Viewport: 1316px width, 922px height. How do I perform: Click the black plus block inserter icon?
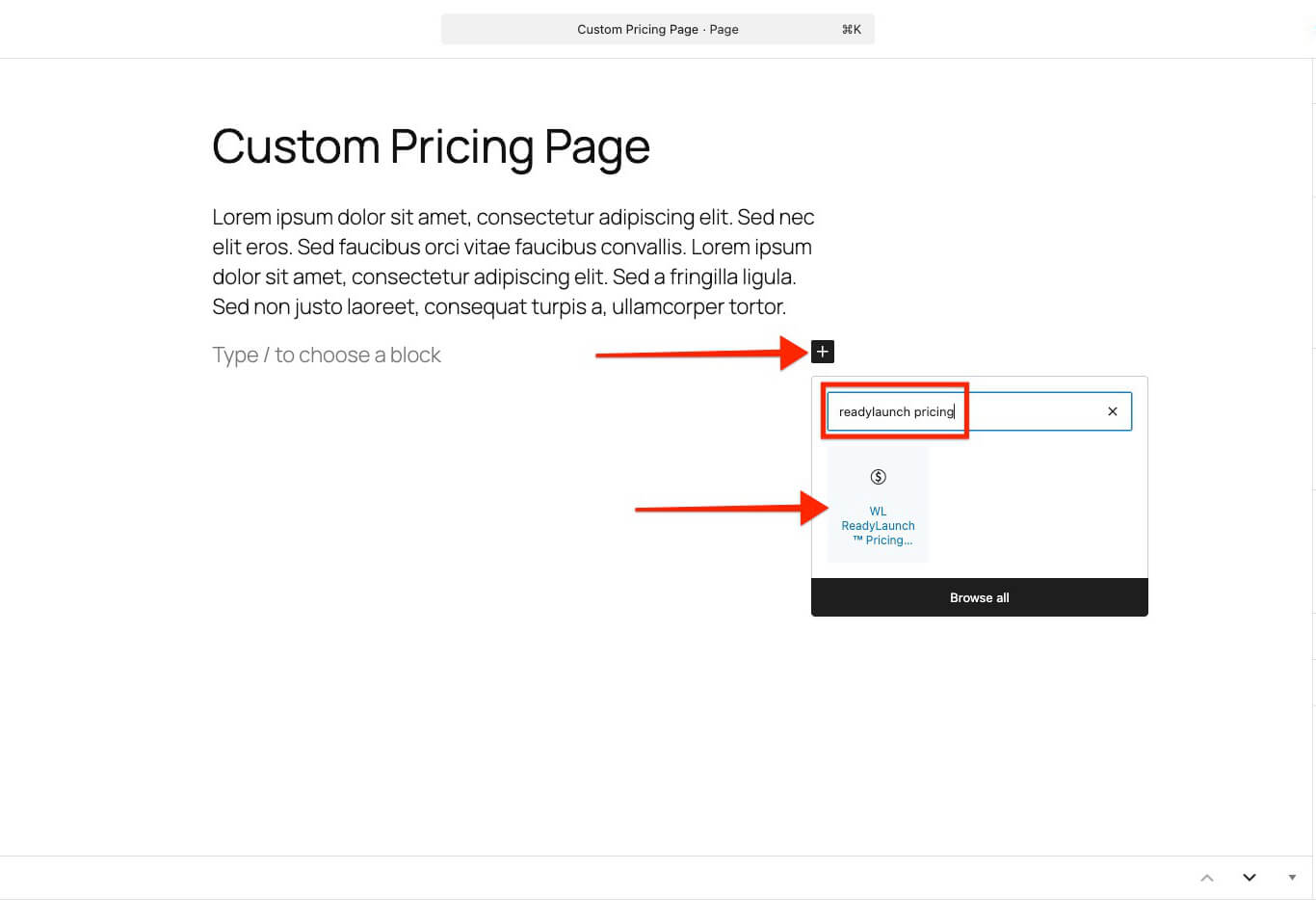click(822, 351)
